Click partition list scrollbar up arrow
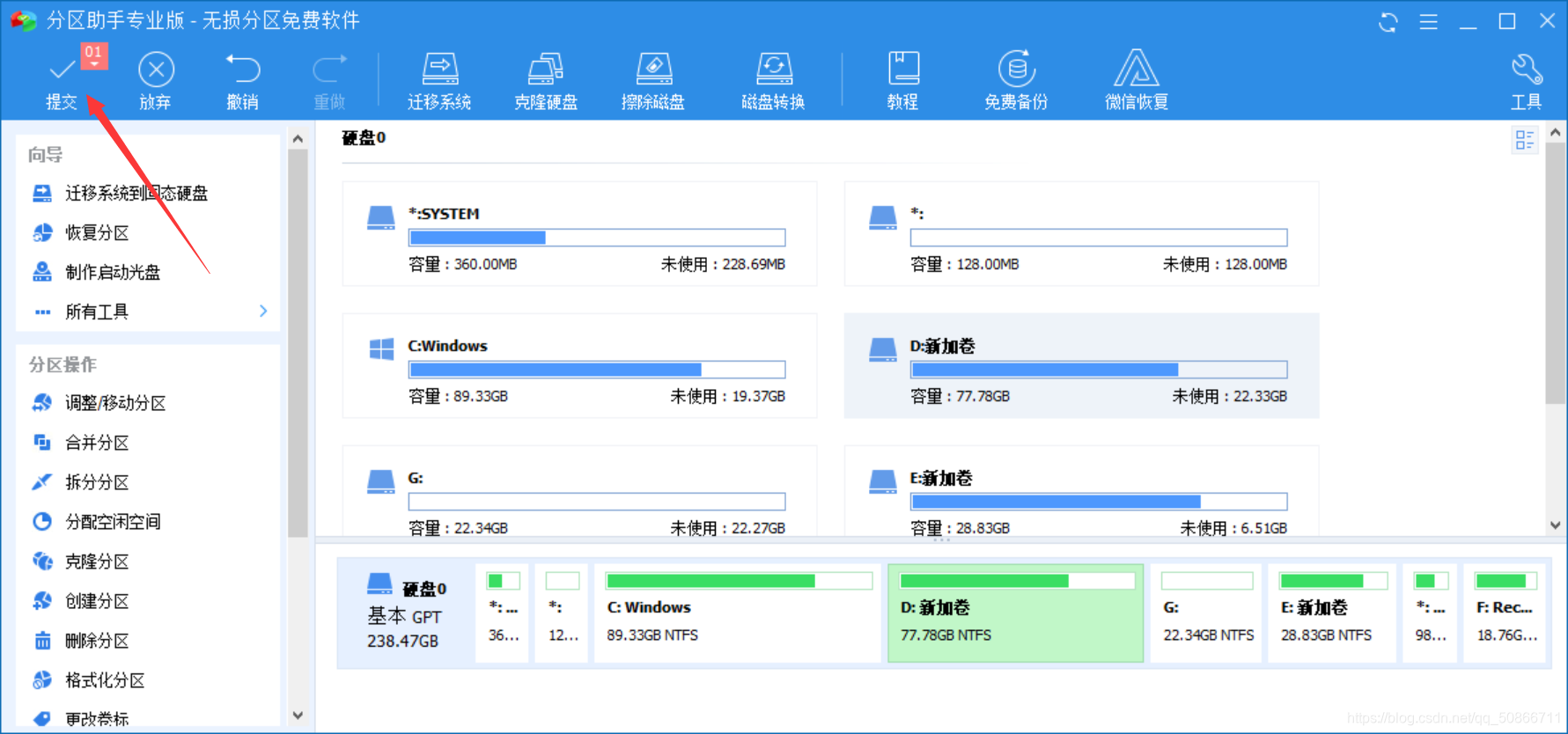 (x=1556, y=133)
